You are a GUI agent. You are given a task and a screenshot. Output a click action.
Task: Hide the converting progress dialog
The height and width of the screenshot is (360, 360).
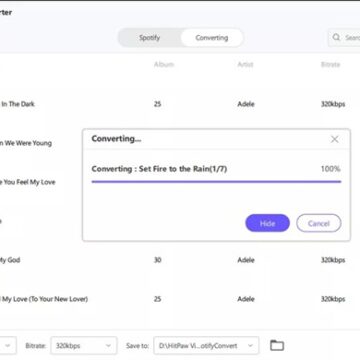point(267,223)
